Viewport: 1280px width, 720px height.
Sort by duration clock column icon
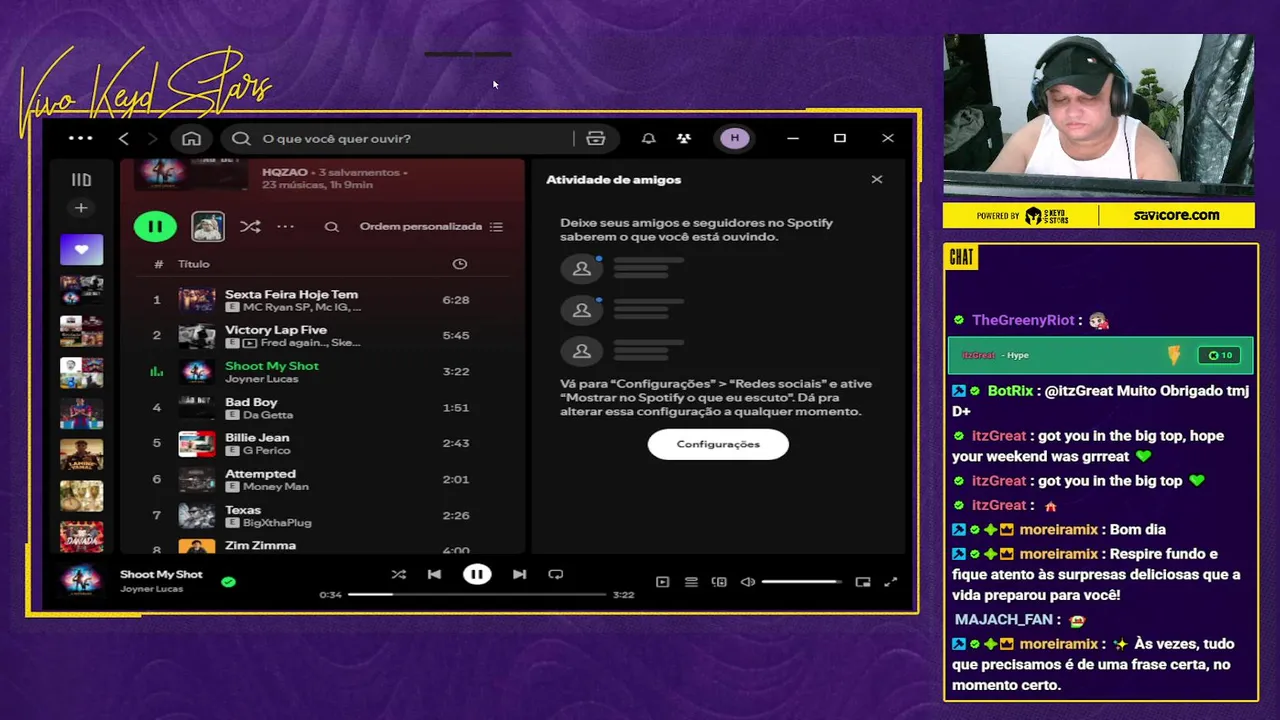point(460,264)
